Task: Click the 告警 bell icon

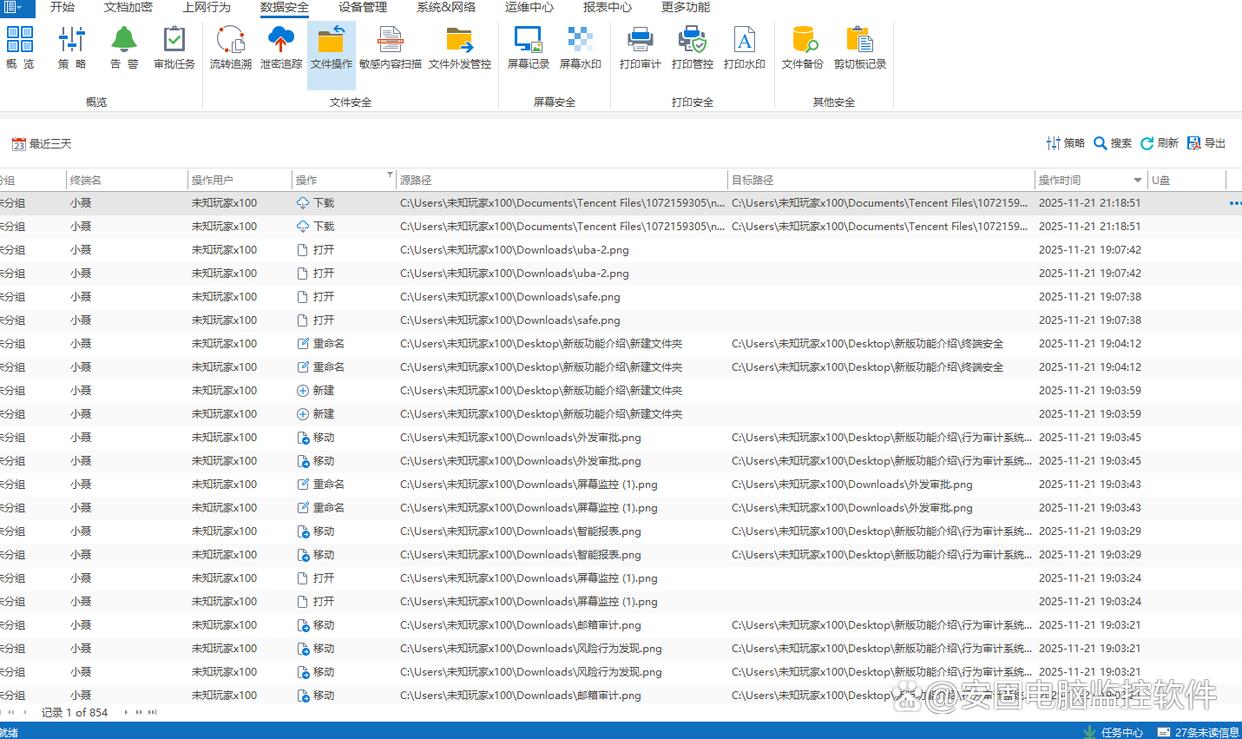Action: pyautogui.click(x=124, y=47)
